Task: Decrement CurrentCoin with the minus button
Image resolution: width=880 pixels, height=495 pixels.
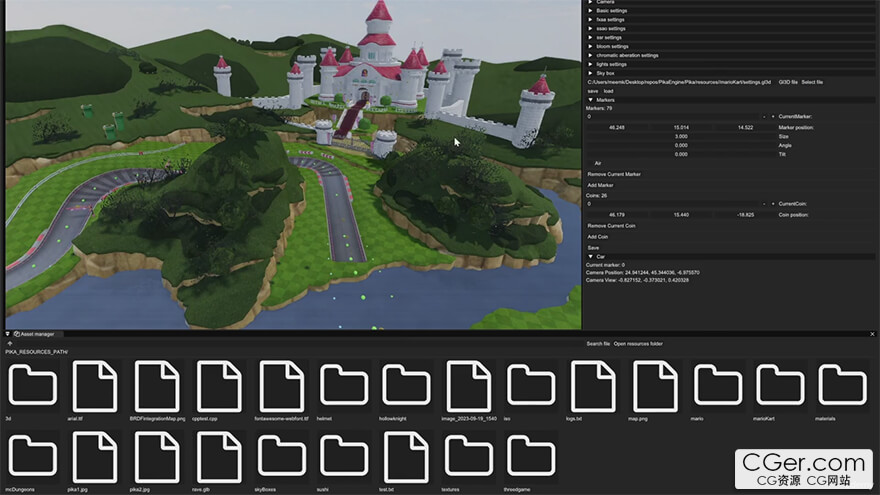Action: [x=764, y=204]
